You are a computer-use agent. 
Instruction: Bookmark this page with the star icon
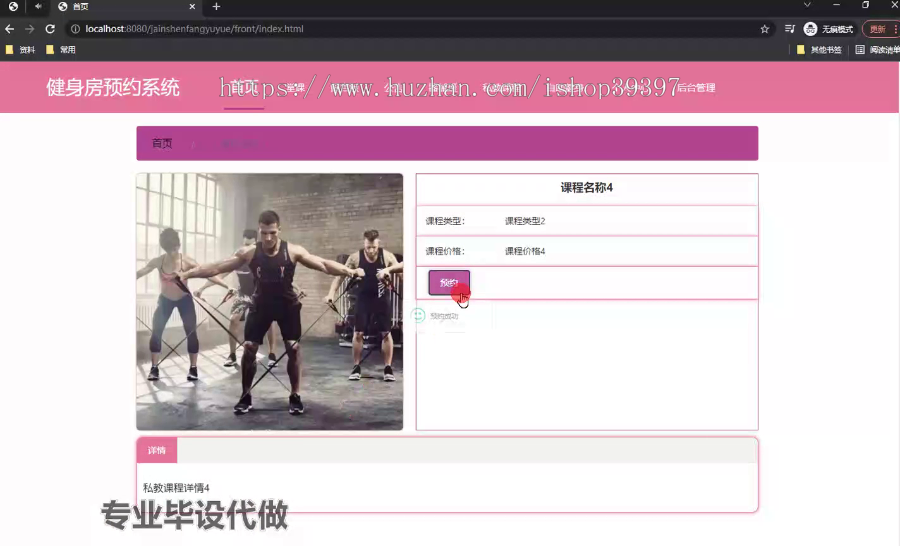(x=765, y=29)
